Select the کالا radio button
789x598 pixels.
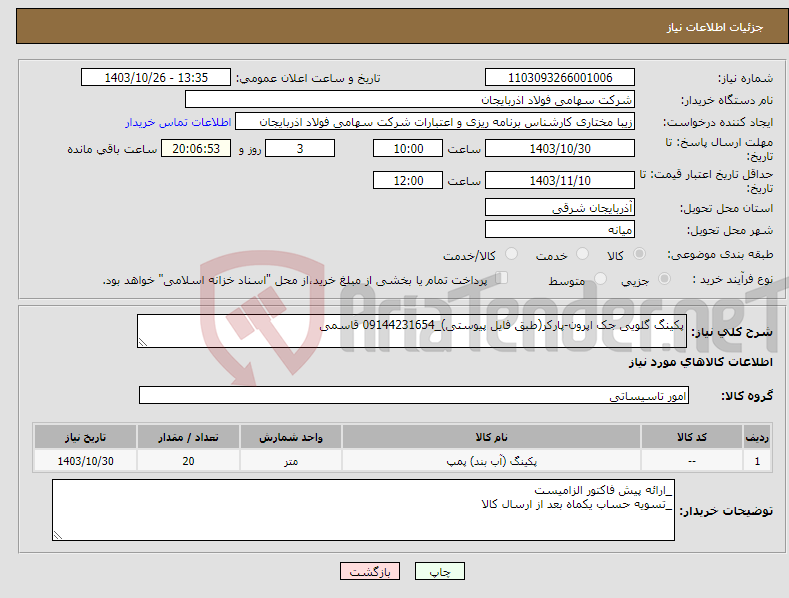click(x=639, y=254)
